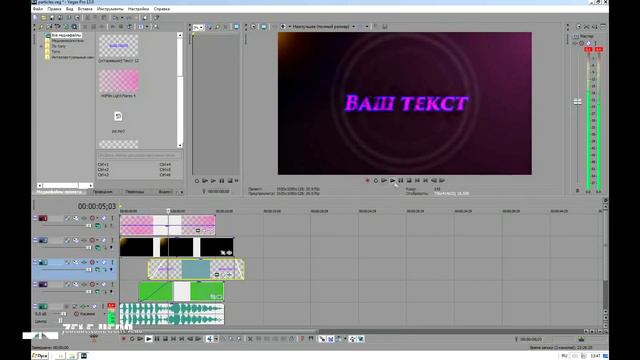The height and width of the screenshot is (360, 640).
Task: Click Play from start under the preview
Action: click(x=384, y=180)
